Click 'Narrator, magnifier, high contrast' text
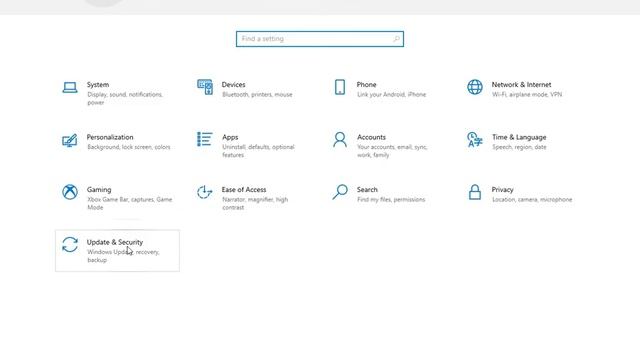This screenshot has height=360, width=640. 255,203
